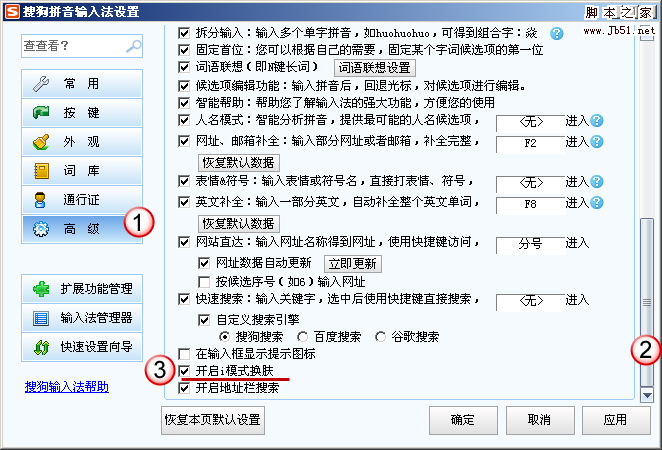The height and width of the screenshot is (450, 662).
Task: Click the list icon for 输入法管理器
Action: [x=41, y=318]
